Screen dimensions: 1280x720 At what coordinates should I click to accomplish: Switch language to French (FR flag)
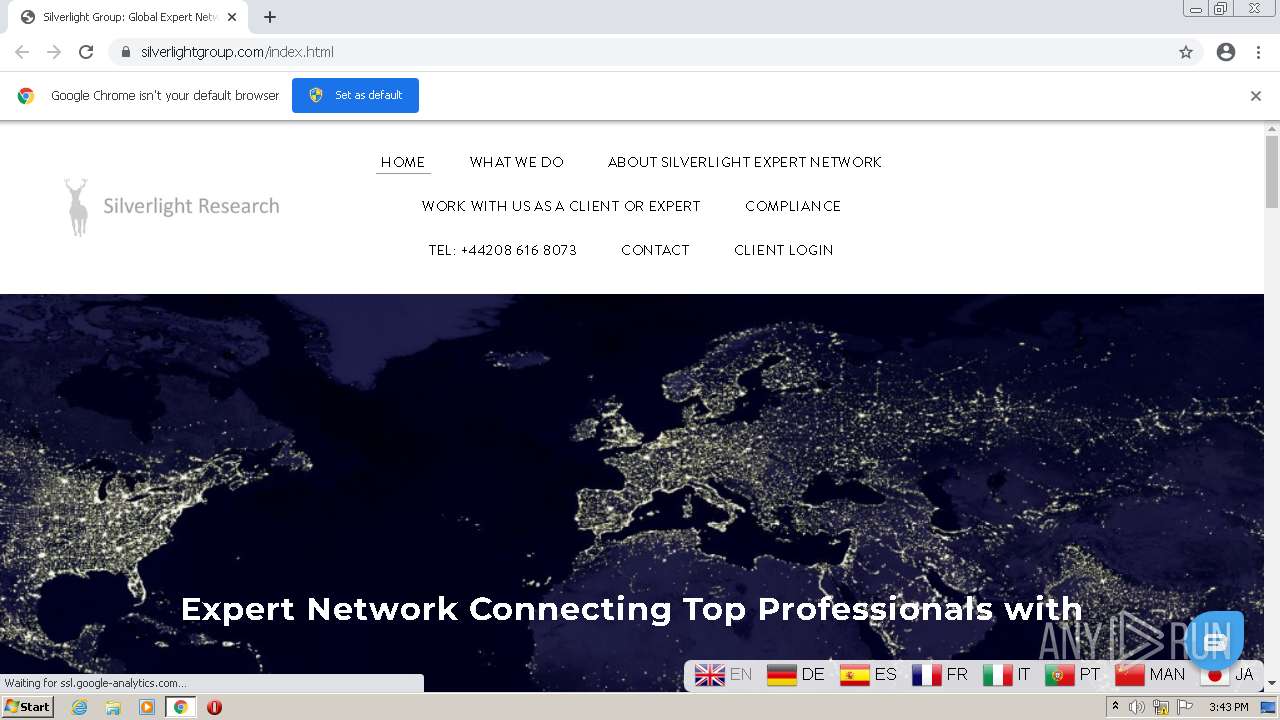(940, 675)
